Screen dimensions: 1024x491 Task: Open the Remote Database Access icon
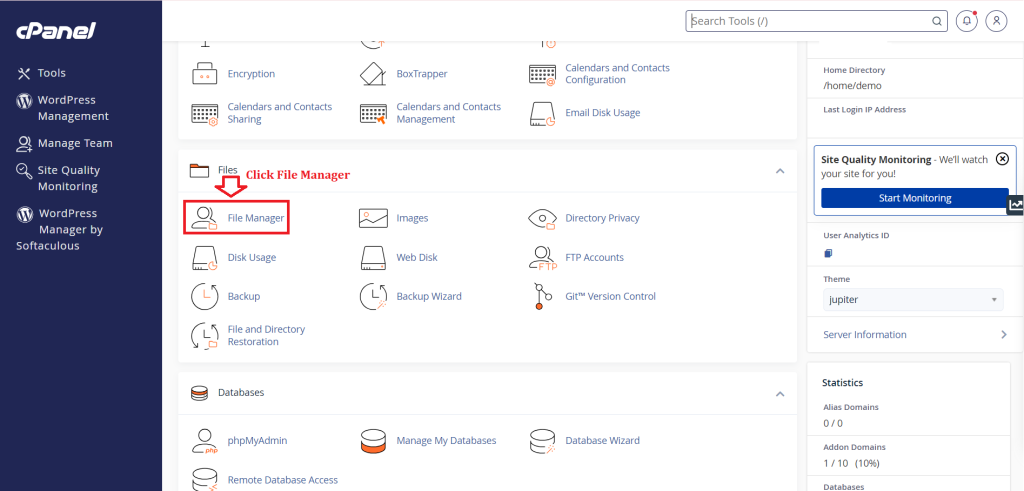(204, 479)
